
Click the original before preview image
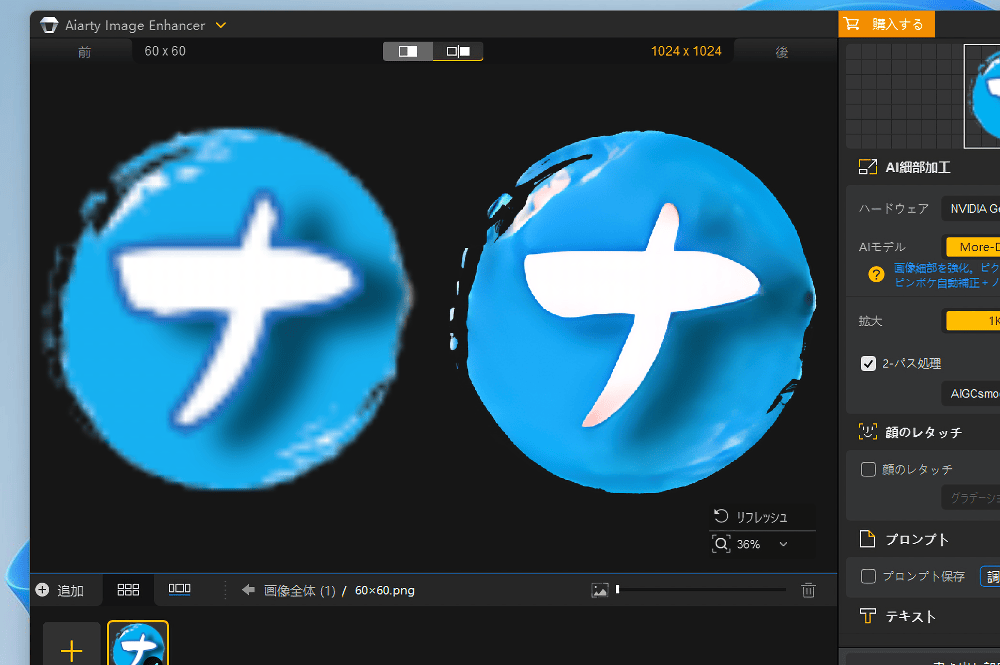pos(228,309)
